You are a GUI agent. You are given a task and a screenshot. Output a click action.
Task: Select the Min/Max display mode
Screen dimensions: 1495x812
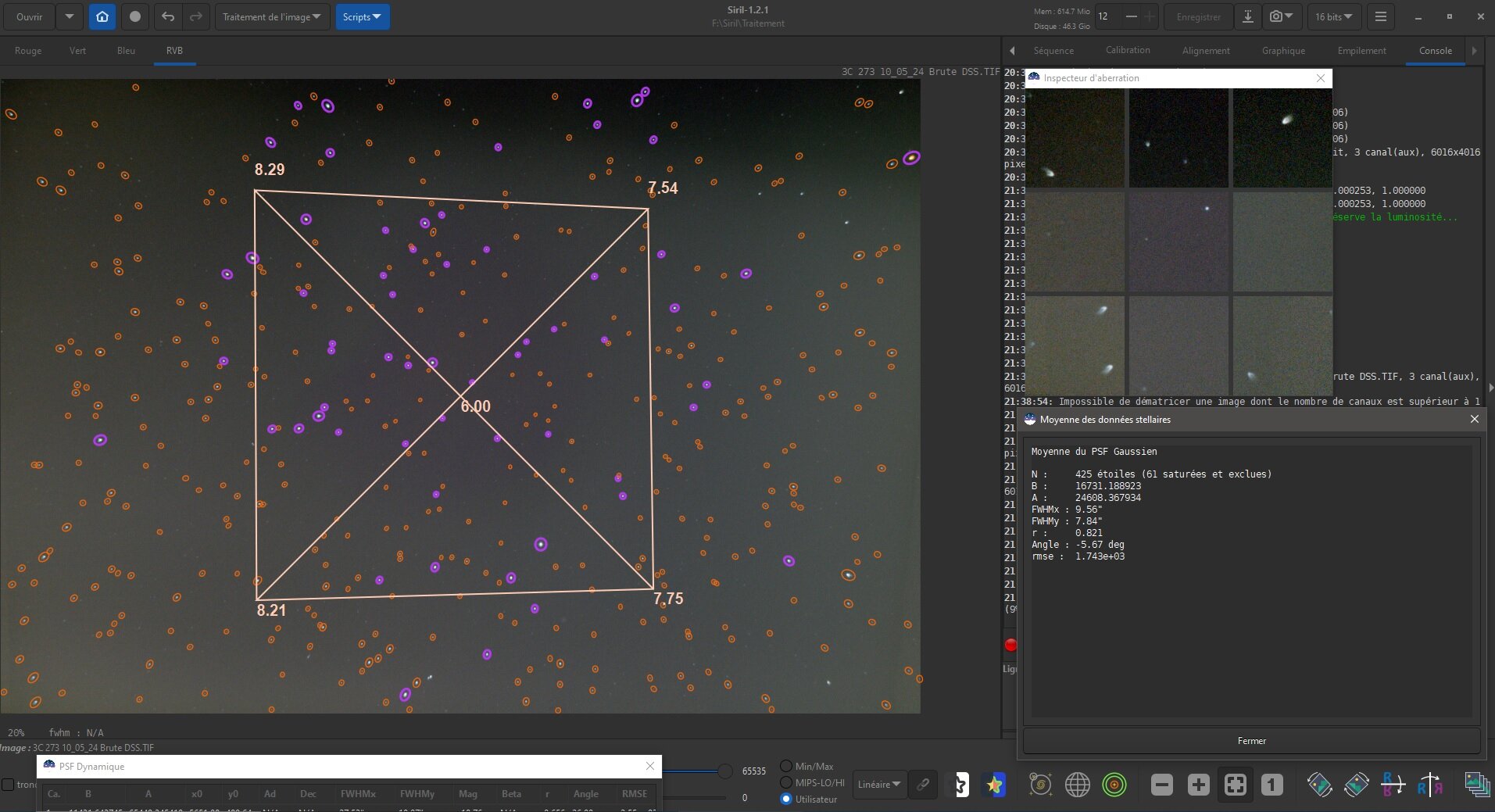(x=786, y=767)
